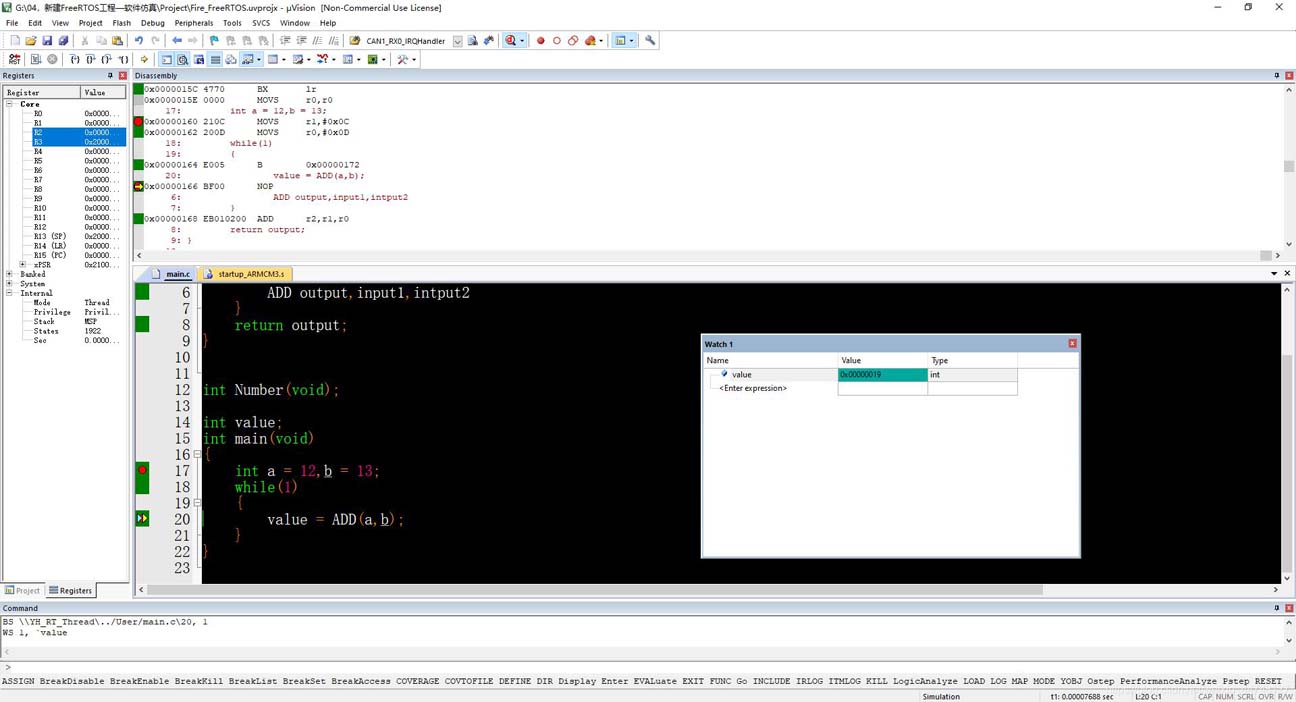Open the CAN1_RX0_IRQHandler find dropdown
This screenshot has height=702, width=1296.
pyautogui.click(x=457, y=41)
